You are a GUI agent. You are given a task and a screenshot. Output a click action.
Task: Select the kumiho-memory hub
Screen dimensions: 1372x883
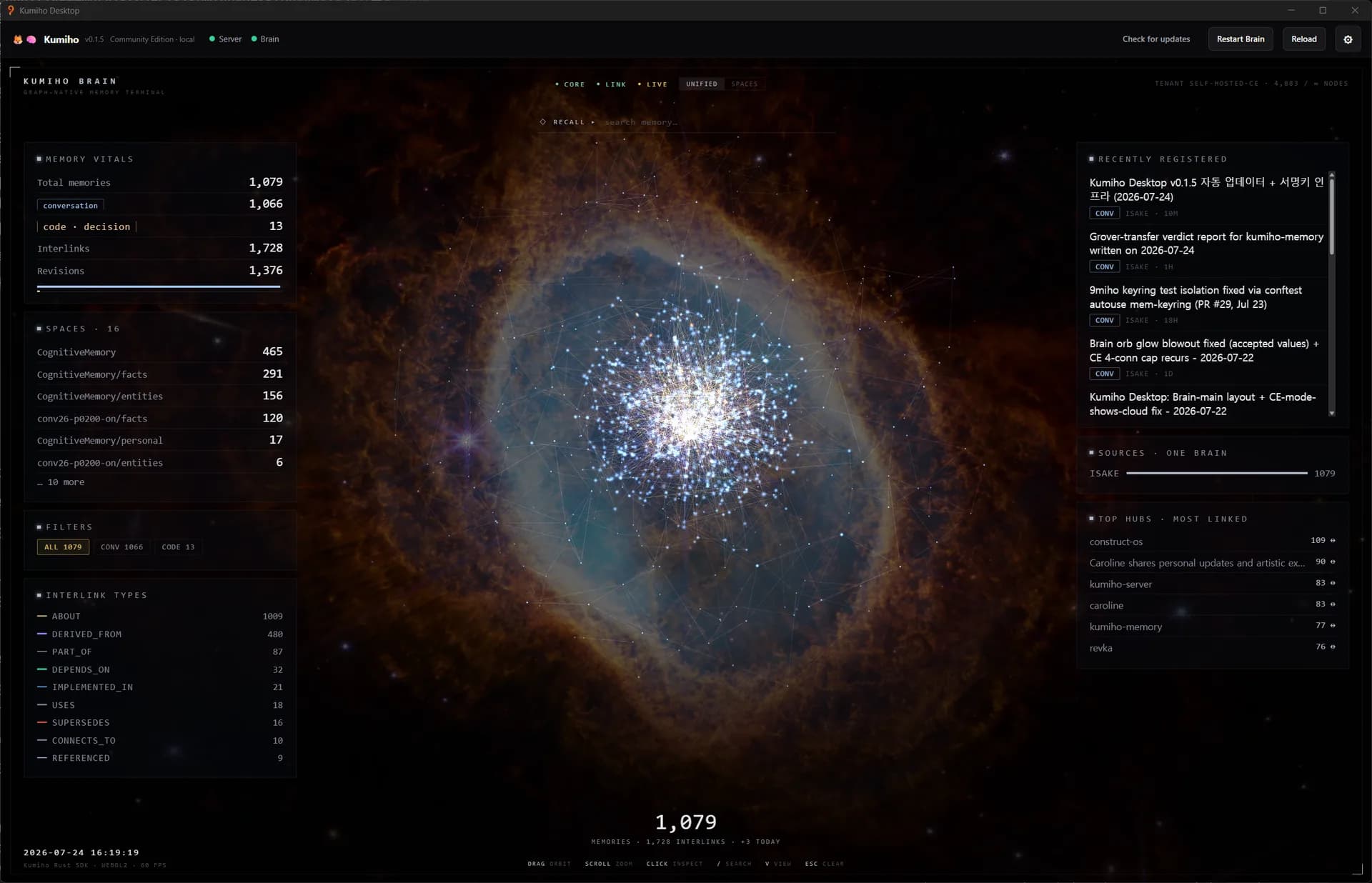[1212, 627]
